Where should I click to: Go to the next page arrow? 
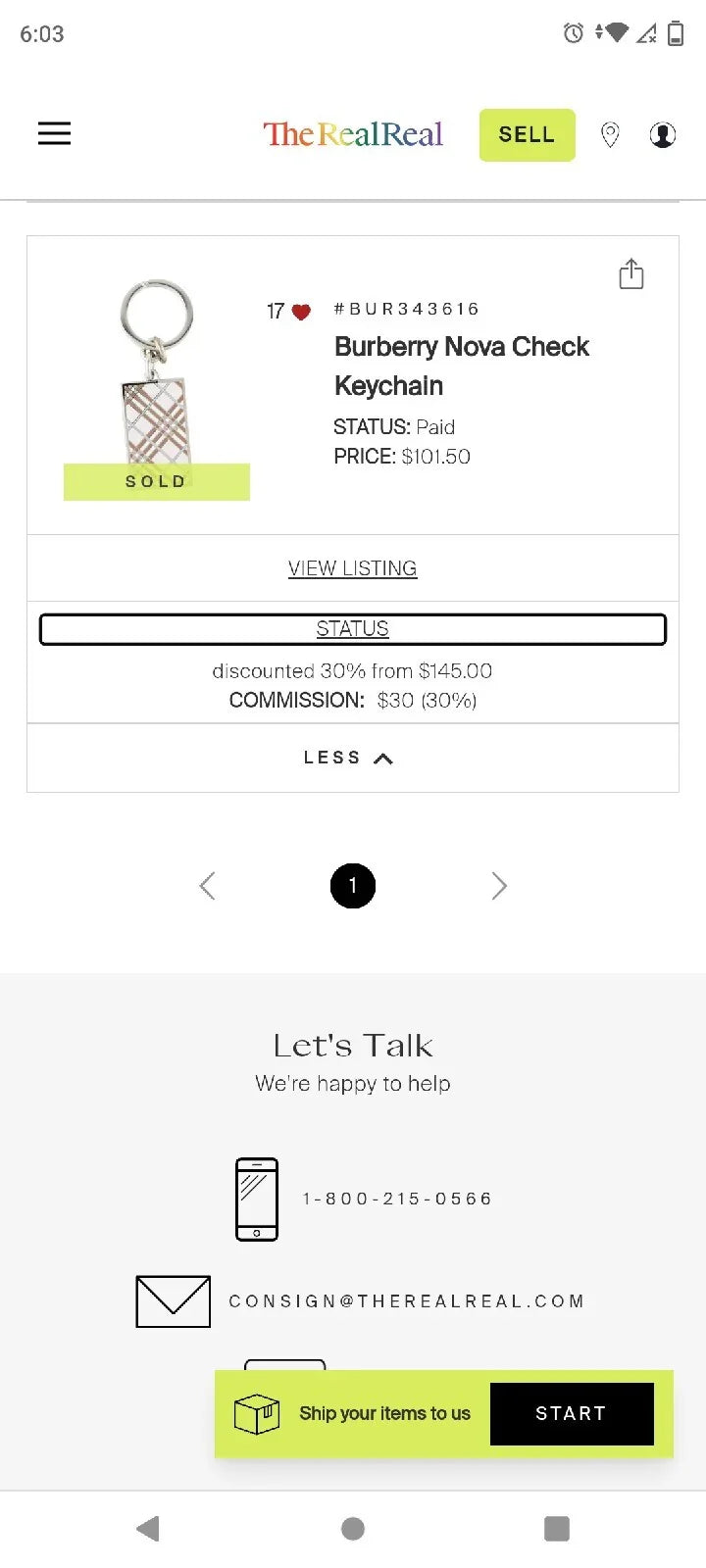point(499,886)
